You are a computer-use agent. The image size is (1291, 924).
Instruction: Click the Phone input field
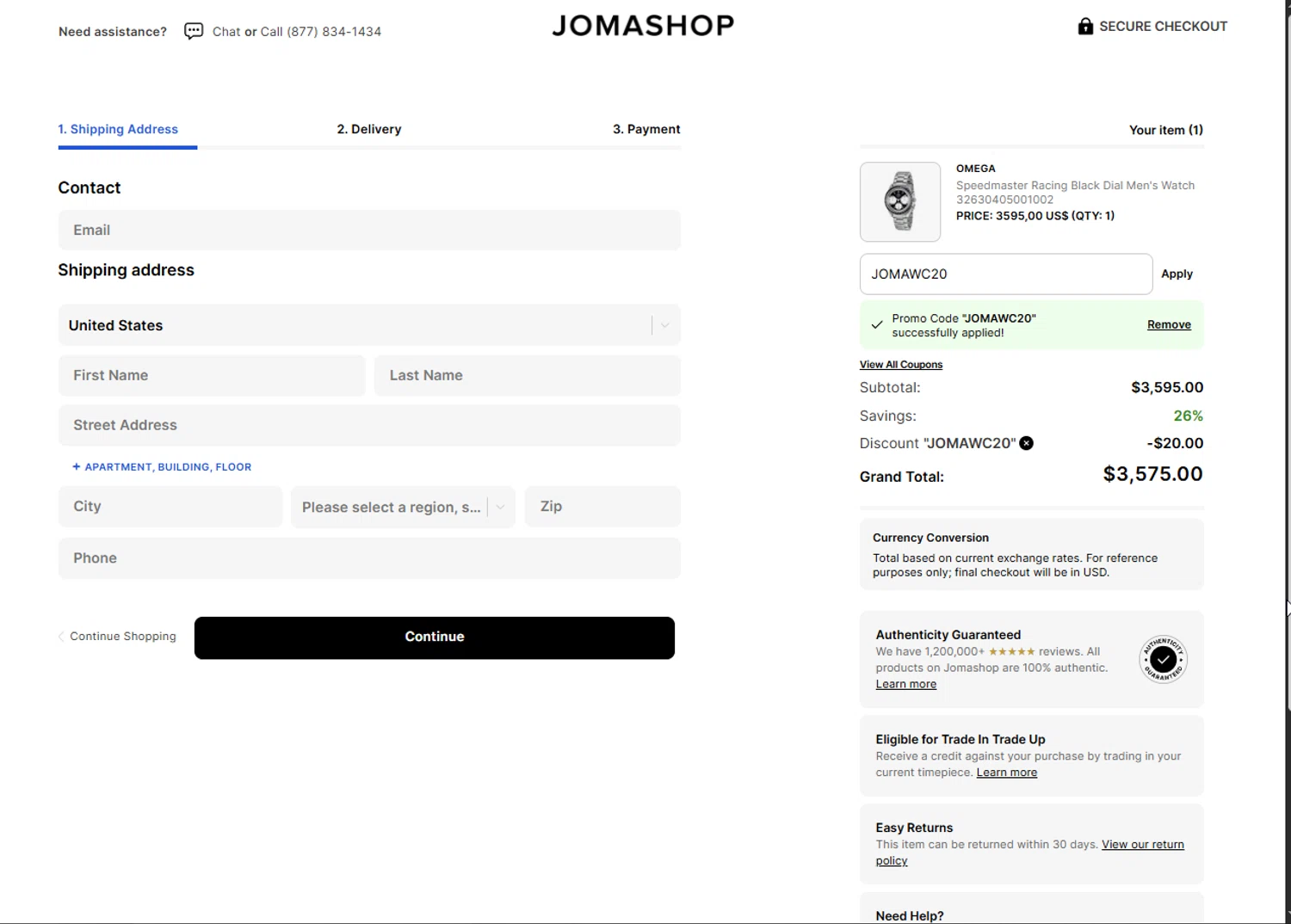[369, 557]
